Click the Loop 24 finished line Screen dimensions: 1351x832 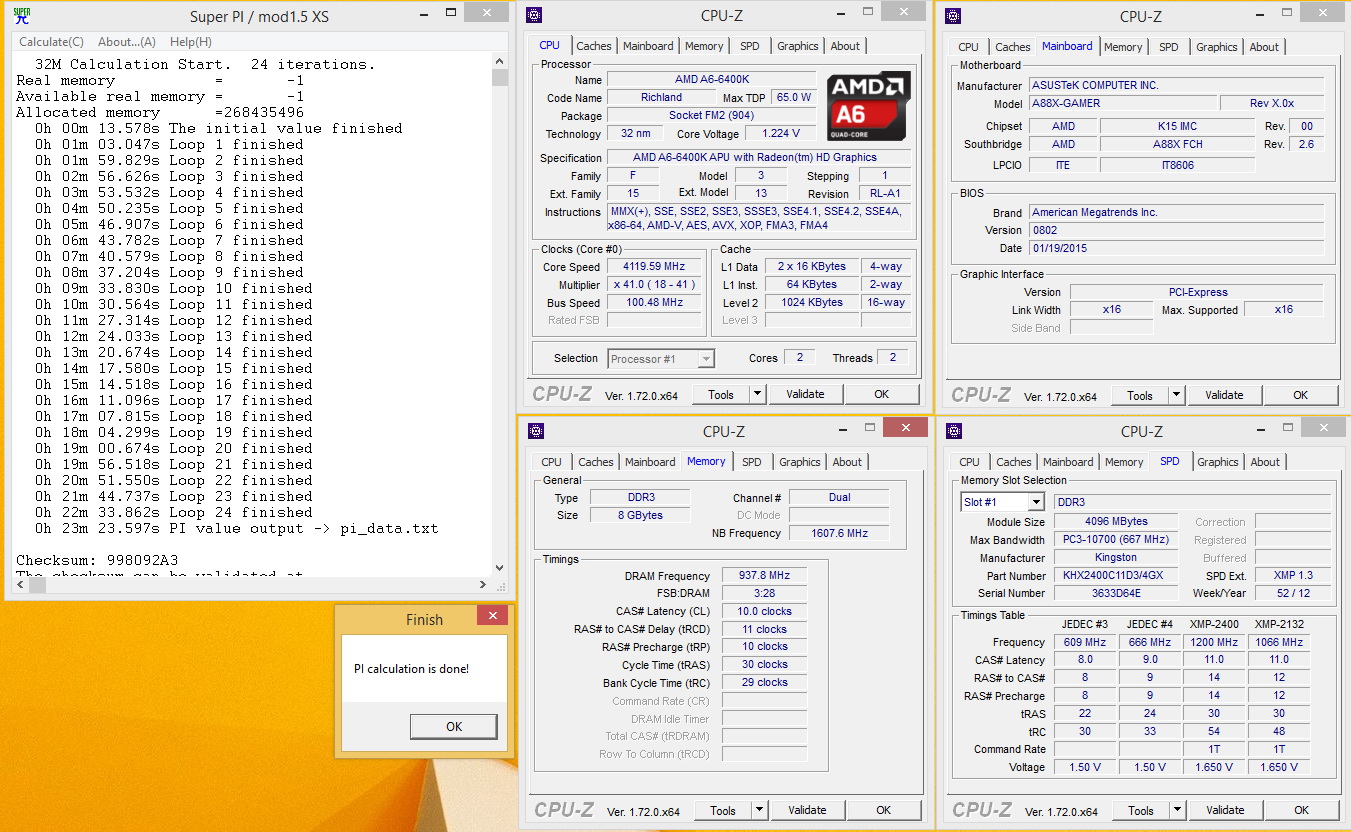[x=174, y=512]
